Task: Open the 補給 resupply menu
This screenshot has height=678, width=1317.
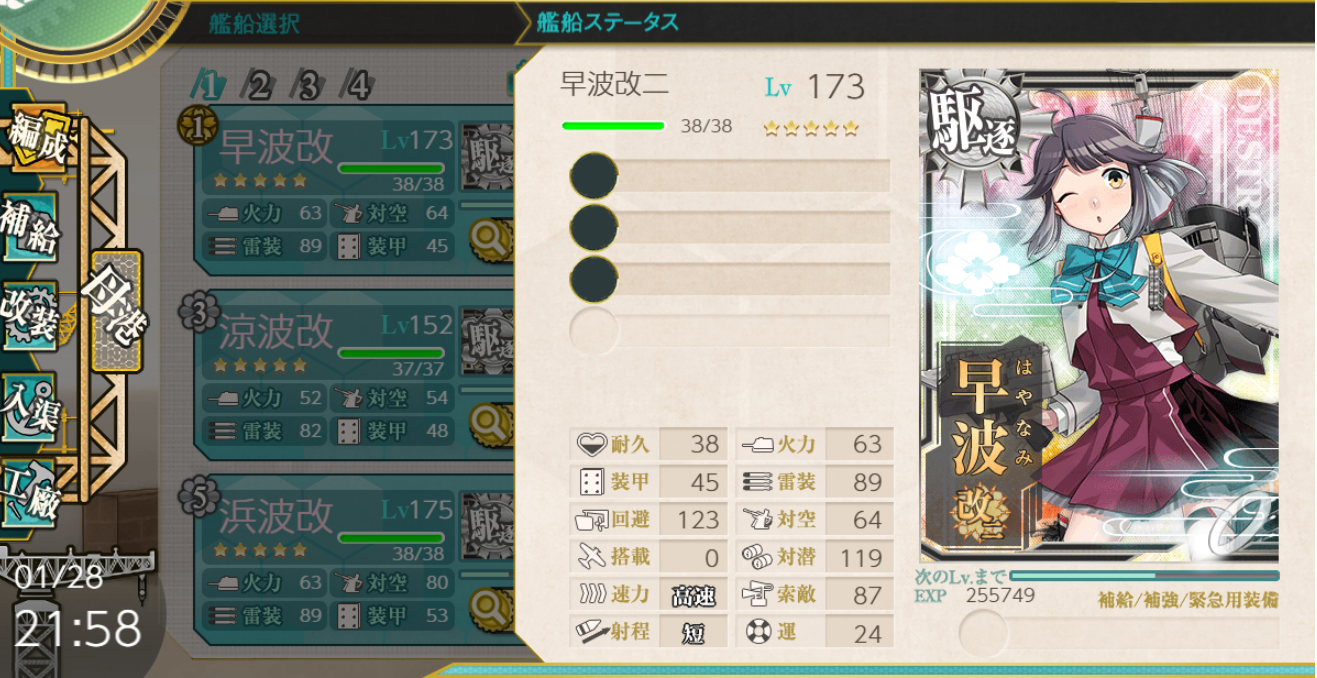Action: (30, 226)
